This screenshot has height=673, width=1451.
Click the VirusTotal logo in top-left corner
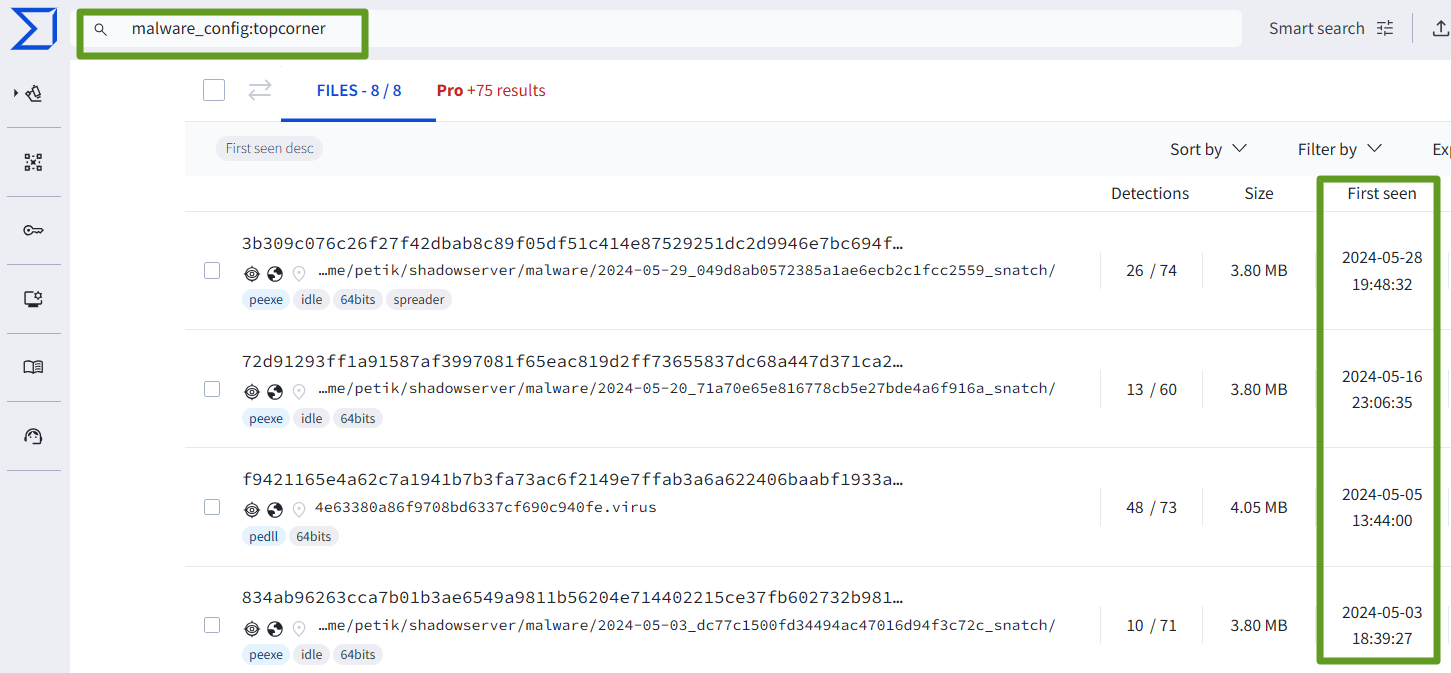(33, 28)
